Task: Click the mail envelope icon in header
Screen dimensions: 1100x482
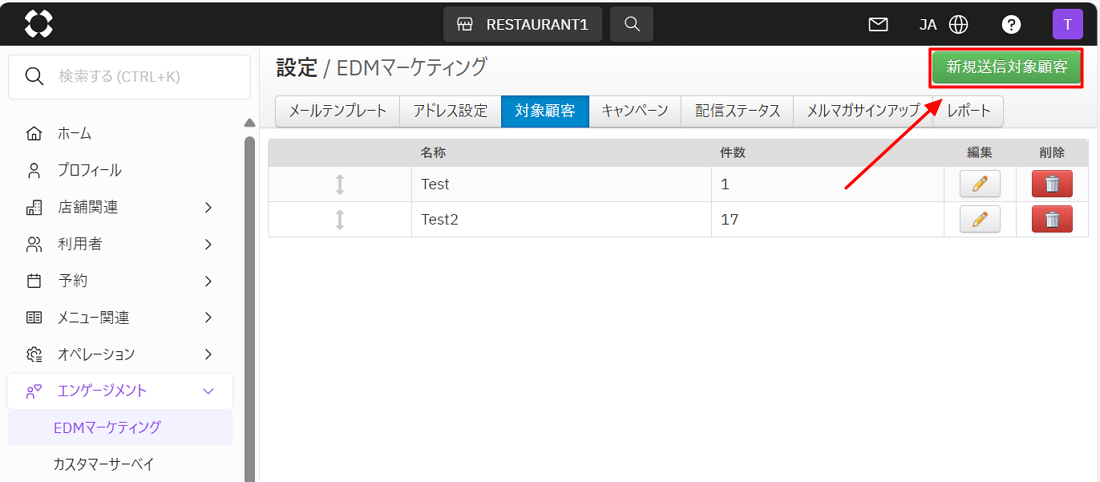Action: [x=878, y=24]
